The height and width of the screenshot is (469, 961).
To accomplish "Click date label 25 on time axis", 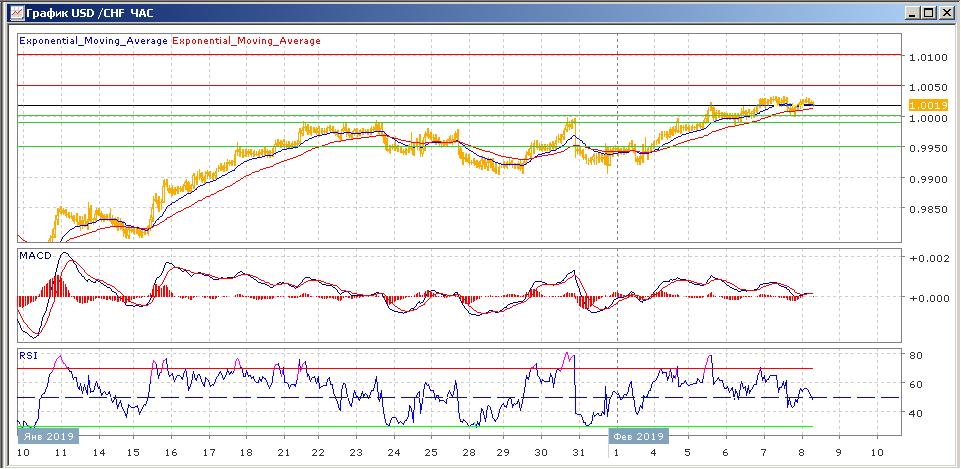I will point(431,452).
